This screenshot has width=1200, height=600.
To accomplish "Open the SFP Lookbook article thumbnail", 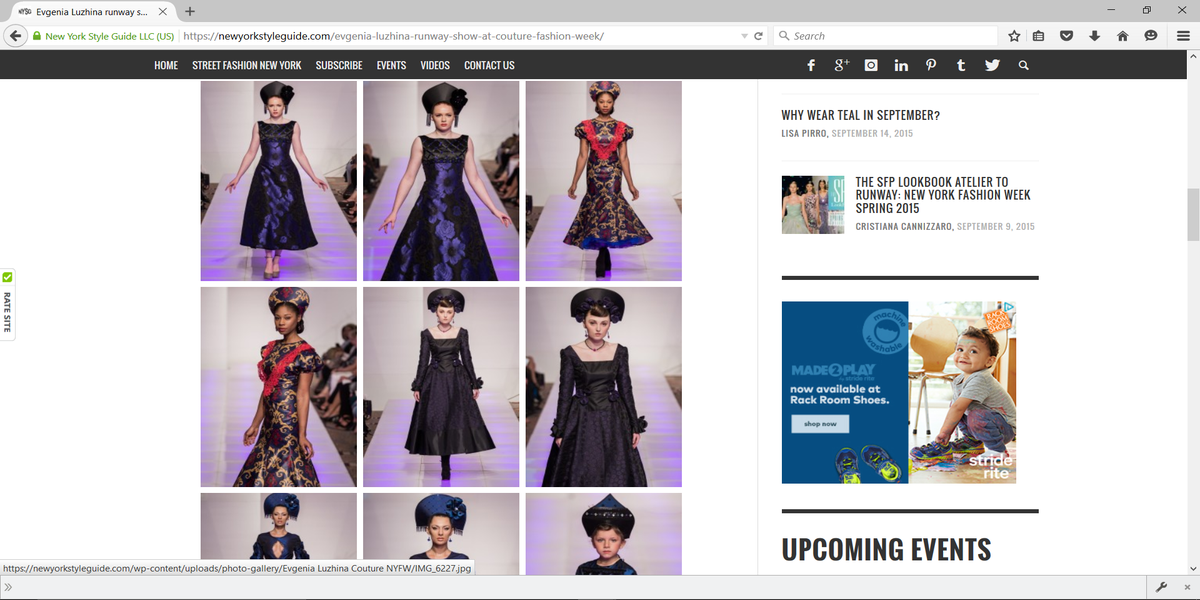I will click(812, 204).
